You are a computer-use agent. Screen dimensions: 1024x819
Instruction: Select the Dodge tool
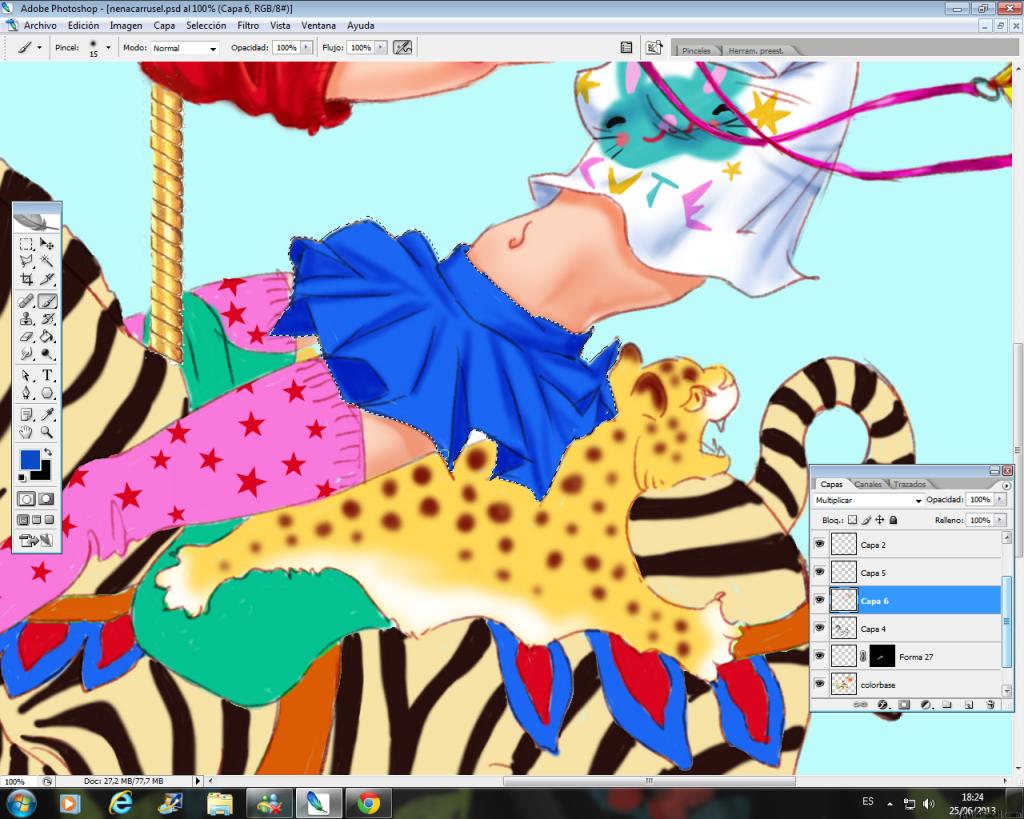47,354
